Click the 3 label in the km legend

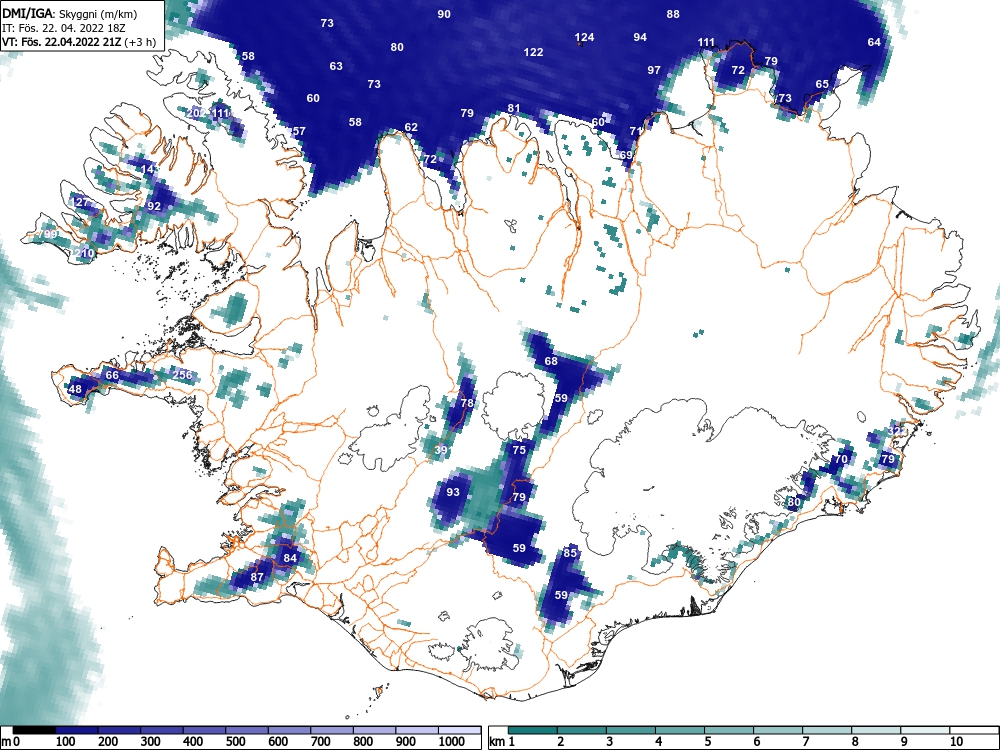tap(610, 742)
